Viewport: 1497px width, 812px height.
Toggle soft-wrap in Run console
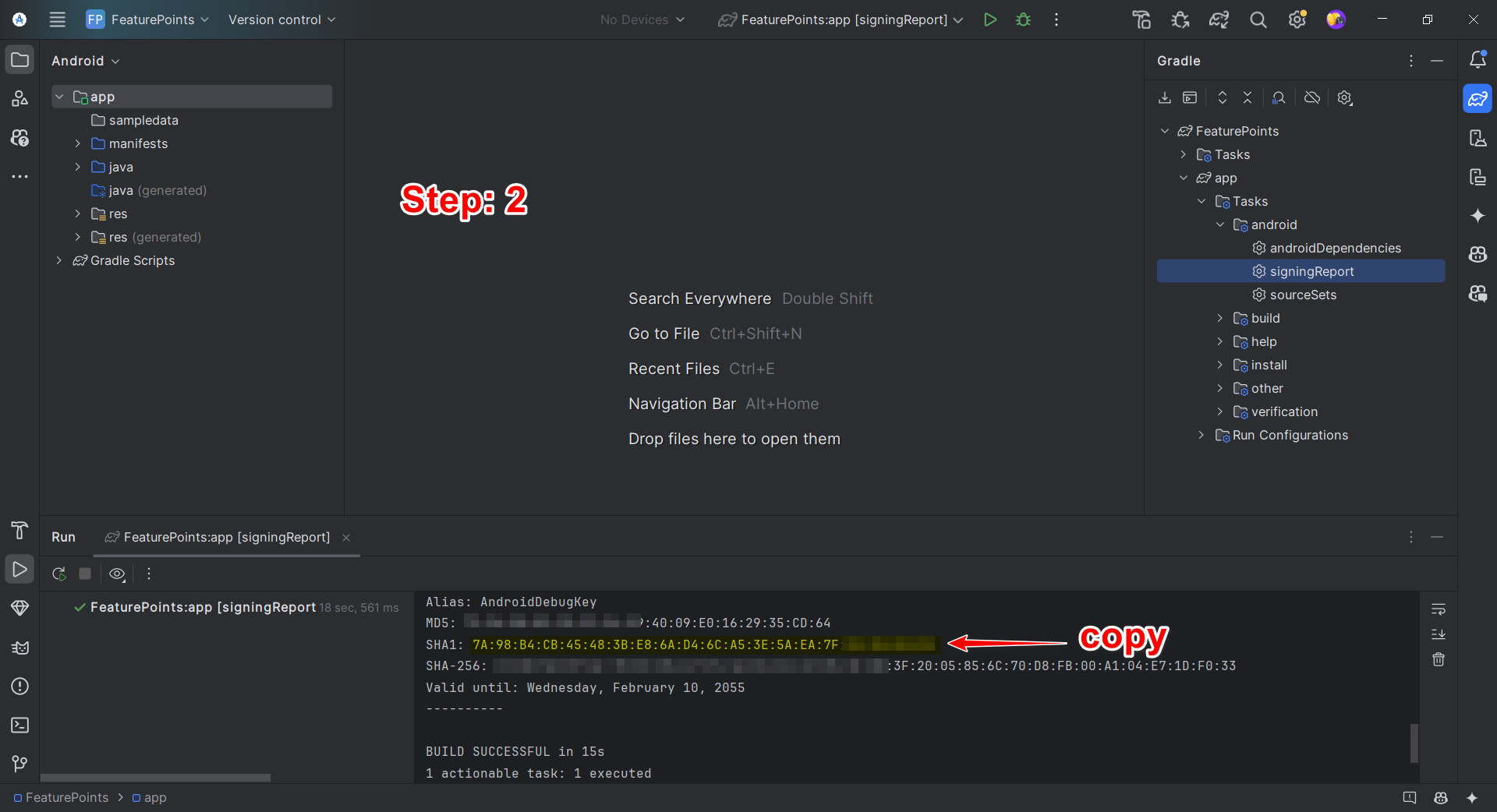tap(1439, 609)
